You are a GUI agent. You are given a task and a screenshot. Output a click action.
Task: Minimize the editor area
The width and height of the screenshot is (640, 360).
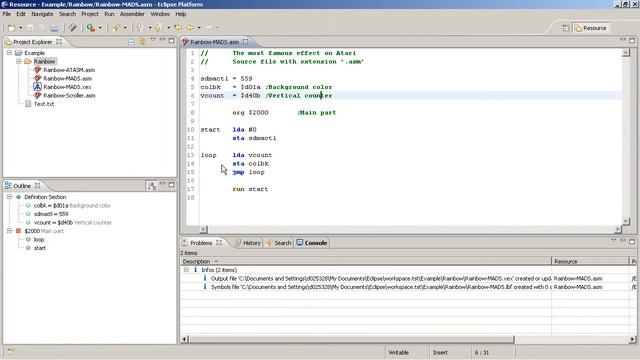click(622, 40)
